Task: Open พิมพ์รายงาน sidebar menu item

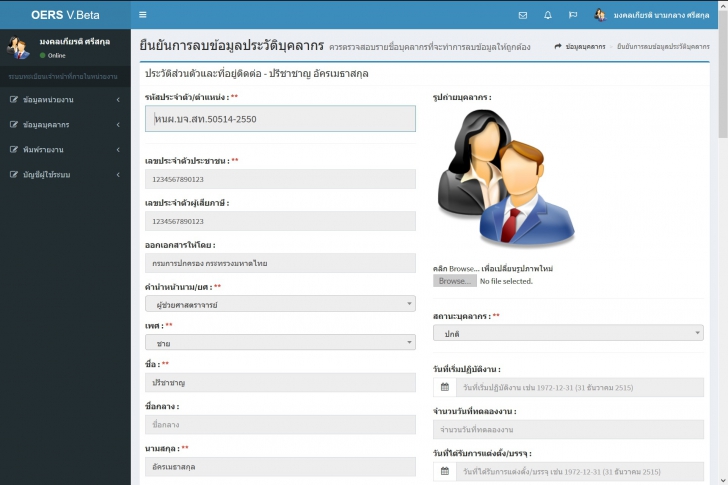Action: (65, 149)
